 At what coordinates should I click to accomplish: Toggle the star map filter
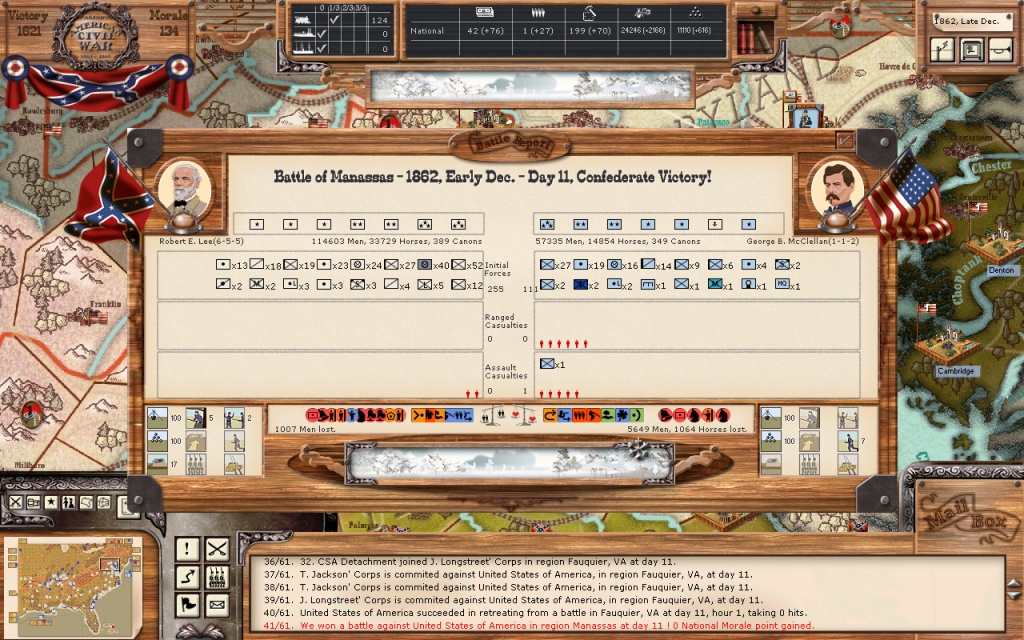click(x=53, y=503)
